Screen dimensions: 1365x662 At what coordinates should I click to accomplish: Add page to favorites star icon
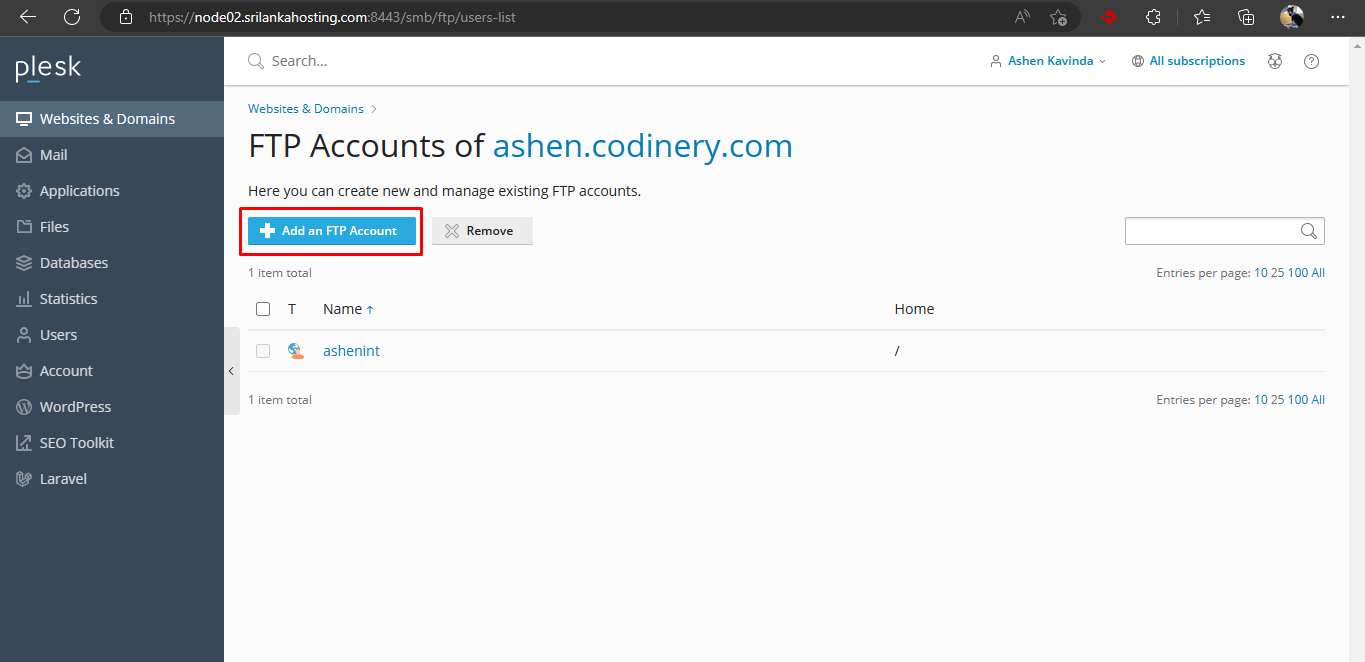point(1058,17)
